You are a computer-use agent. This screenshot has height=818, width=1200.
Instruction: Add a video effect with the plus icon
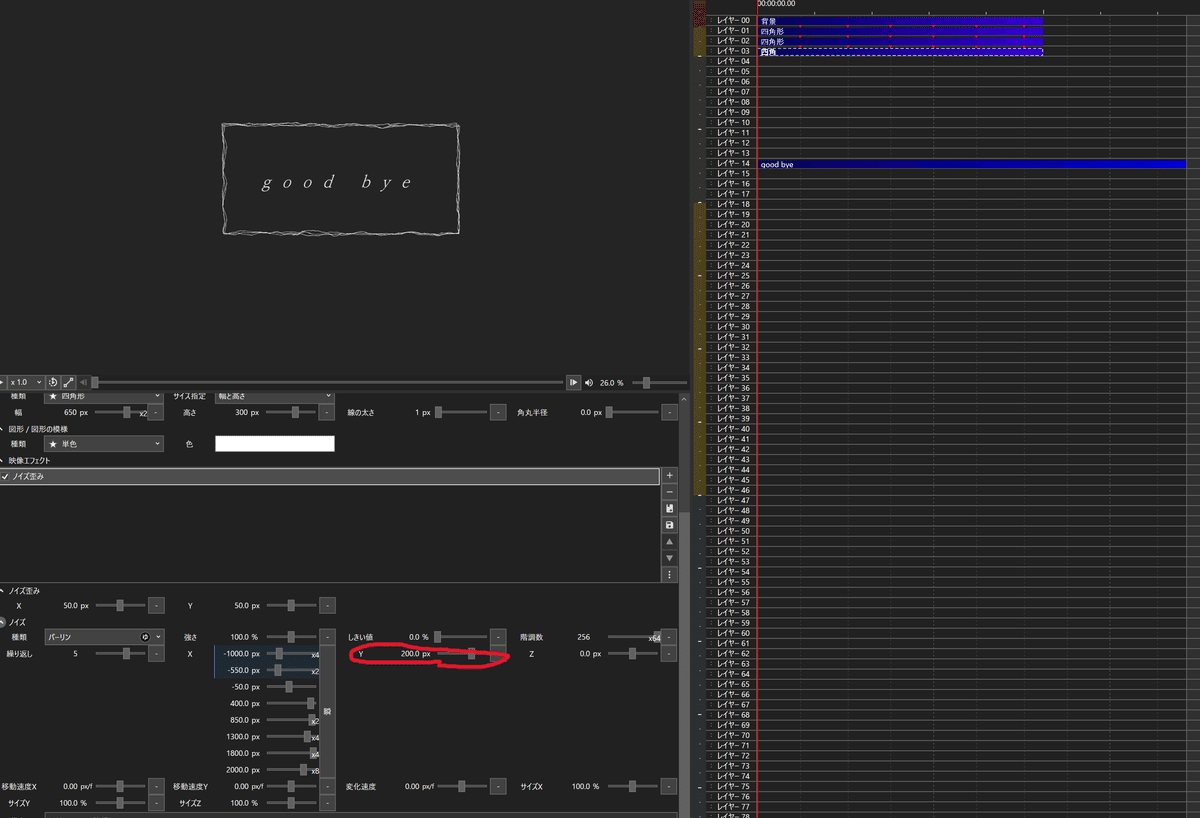click(x=669, y=476)
